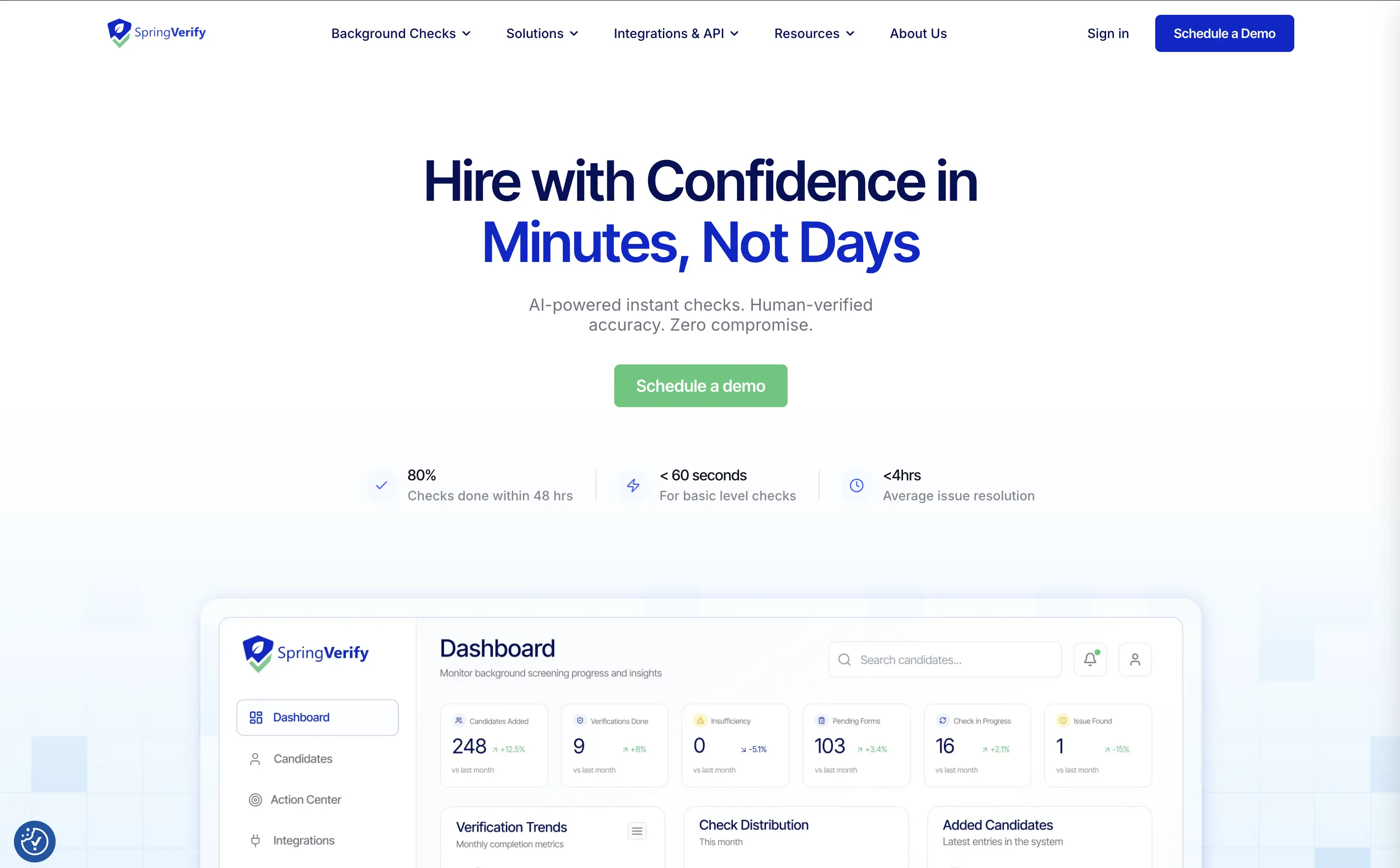
Task: Click the Action Center target icon
Action: pyautogui.click(x=255, y=799)
